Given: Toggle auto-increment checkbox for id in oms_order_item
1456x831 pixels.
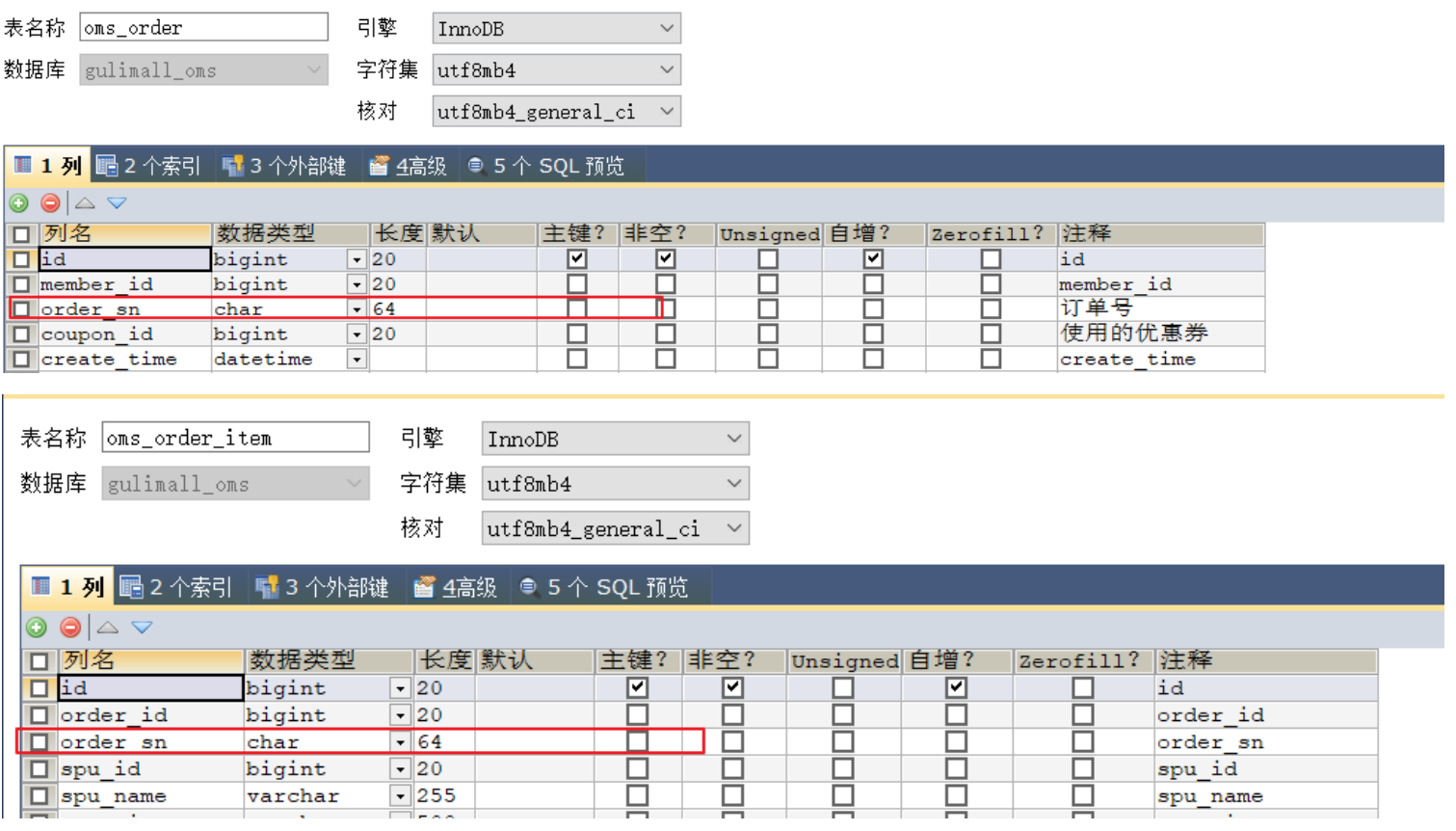Looking at the screenshot, I should (x=956, y=687).
